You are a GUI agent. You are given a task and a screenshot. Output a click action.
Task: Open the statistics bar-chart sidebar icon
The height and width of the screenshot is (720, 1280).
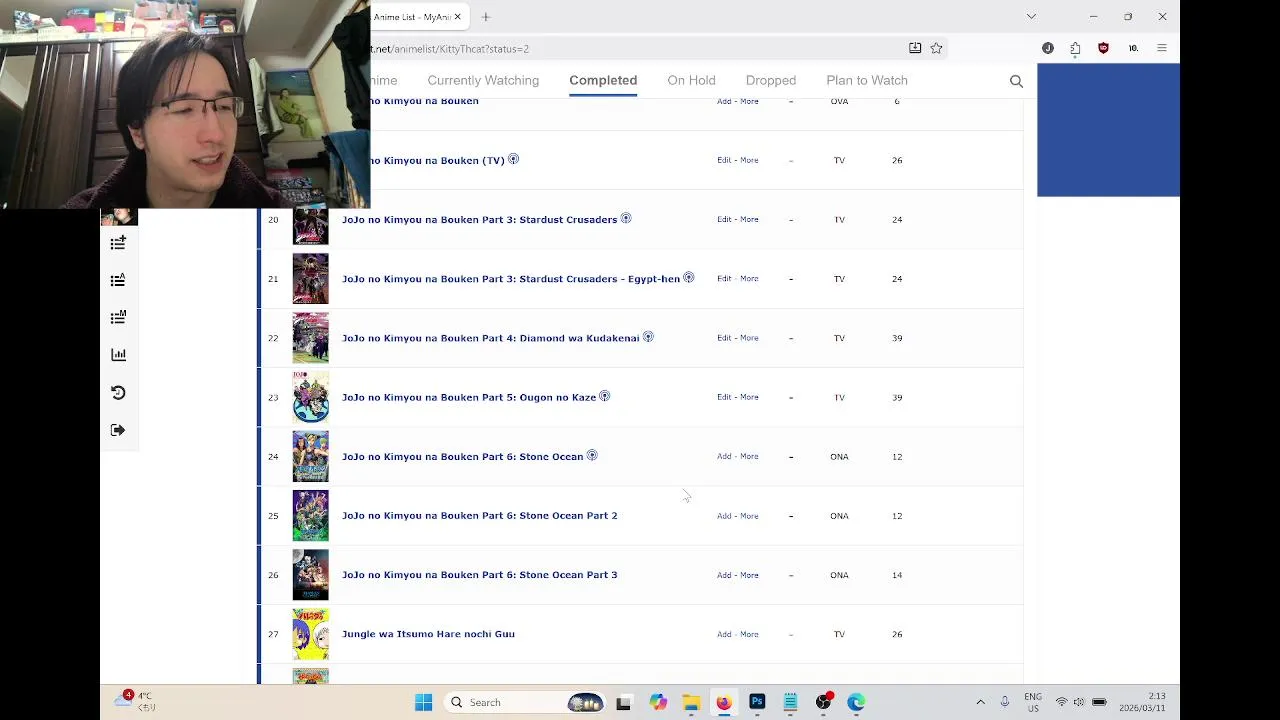point(118,354)
